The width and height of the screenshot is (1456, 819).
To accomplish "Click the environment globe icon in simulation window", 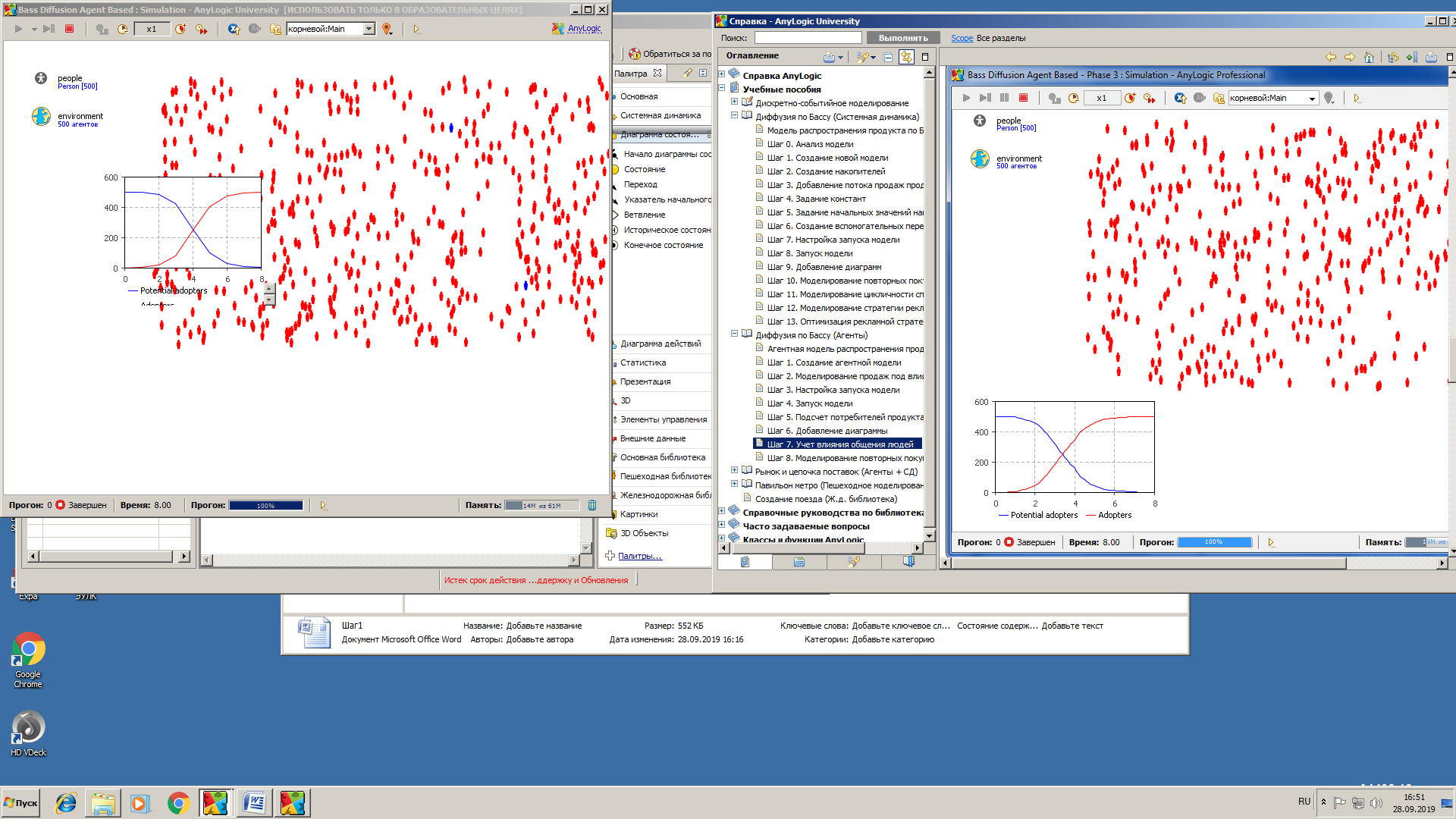I will tap(41, 116).
